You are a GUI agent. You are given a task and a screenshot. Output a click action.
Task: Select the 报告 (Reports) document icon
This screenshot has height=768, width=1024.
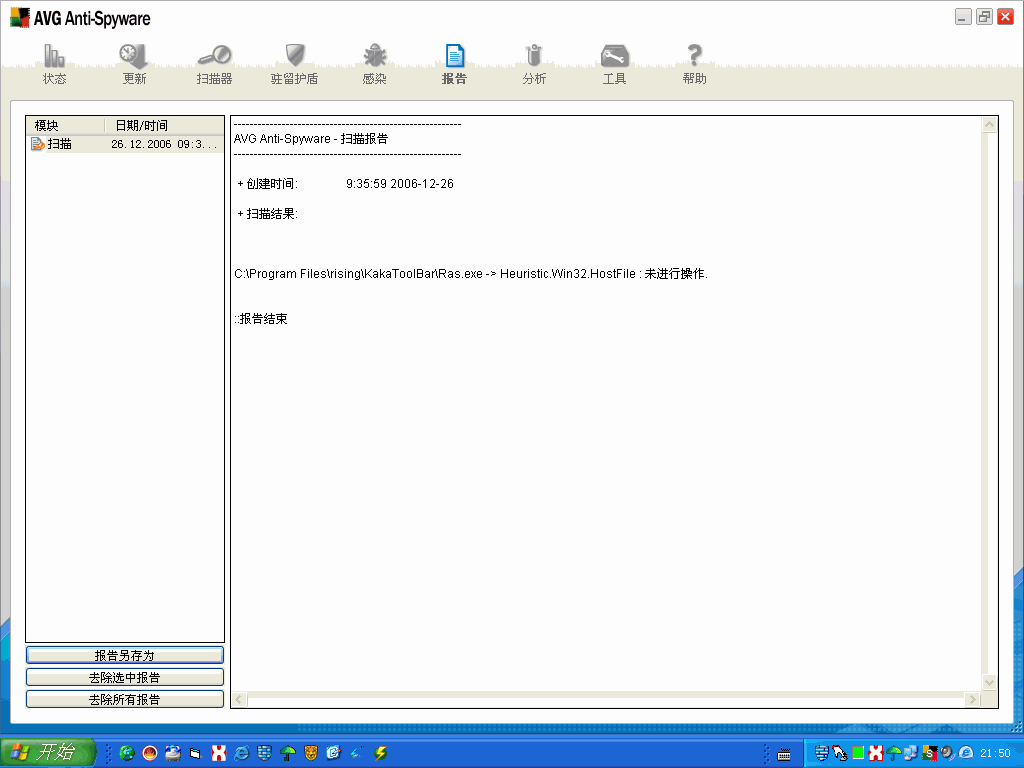click(455, 56)
